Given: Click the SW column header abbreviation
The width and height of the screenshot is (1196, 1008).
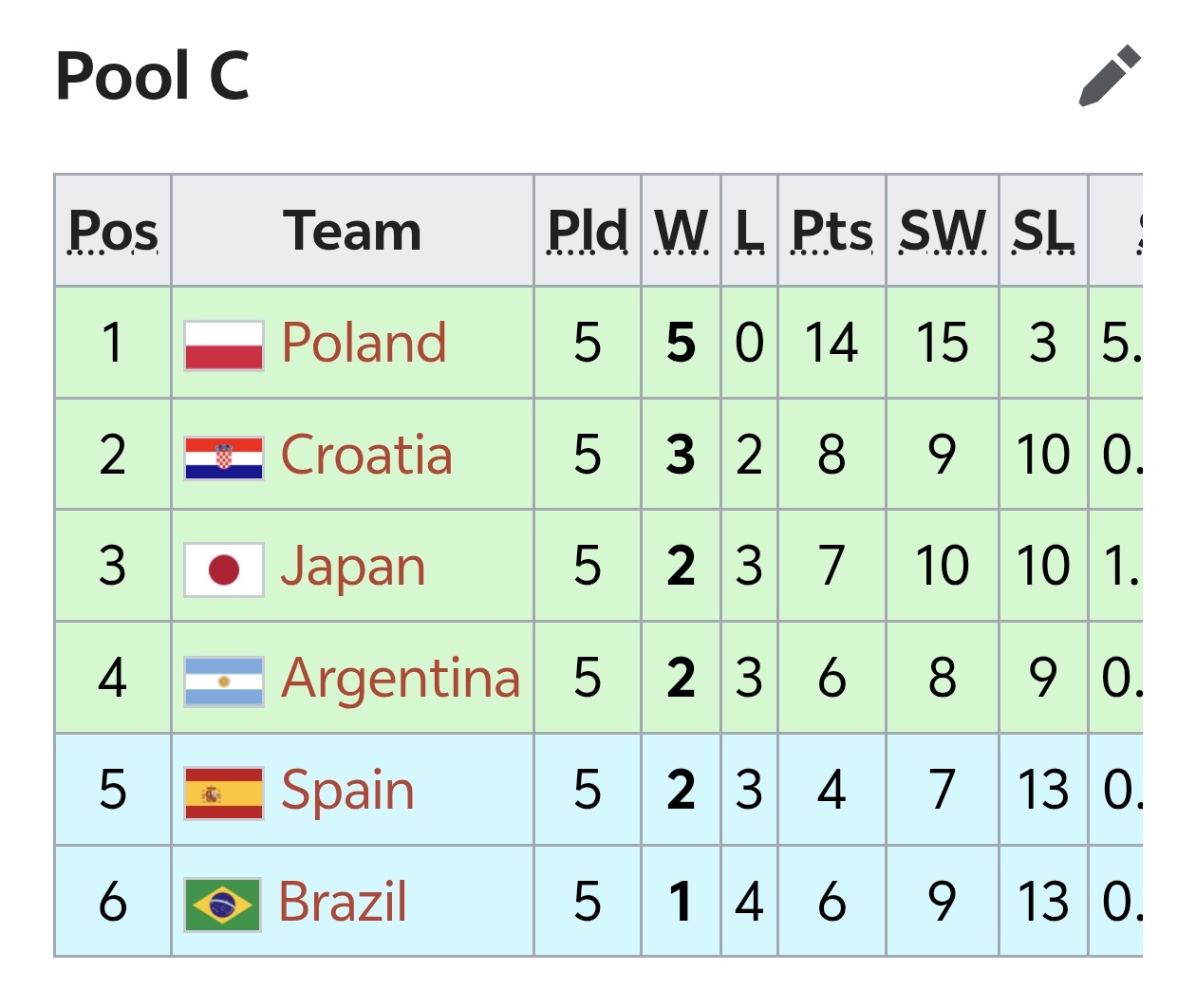Looking at the screenshot, I should coord(943,232).
